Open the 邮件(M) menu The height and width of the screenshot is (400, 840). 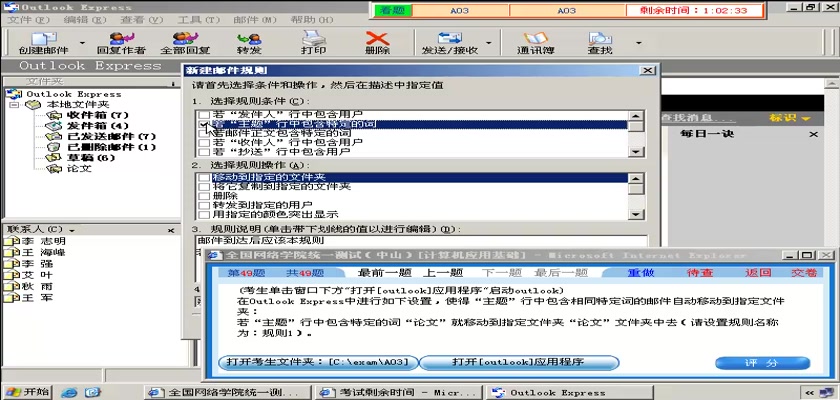(x=255, y=20)
